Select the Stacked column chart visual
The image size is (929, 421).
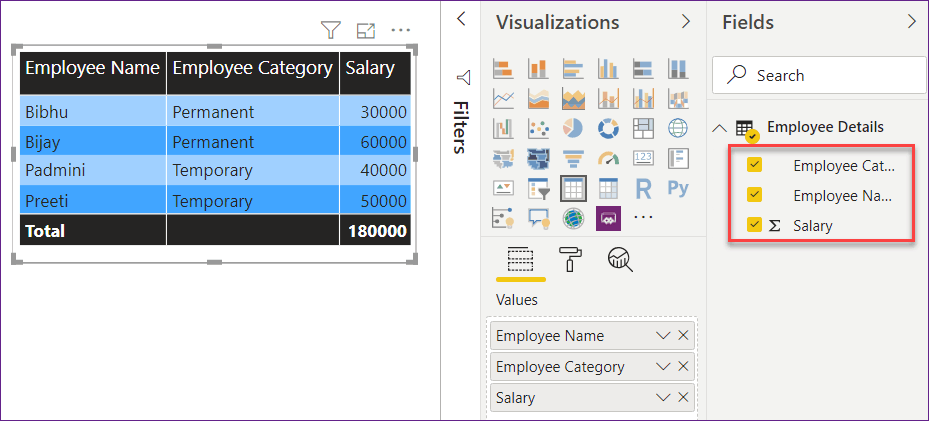(538, 69)
